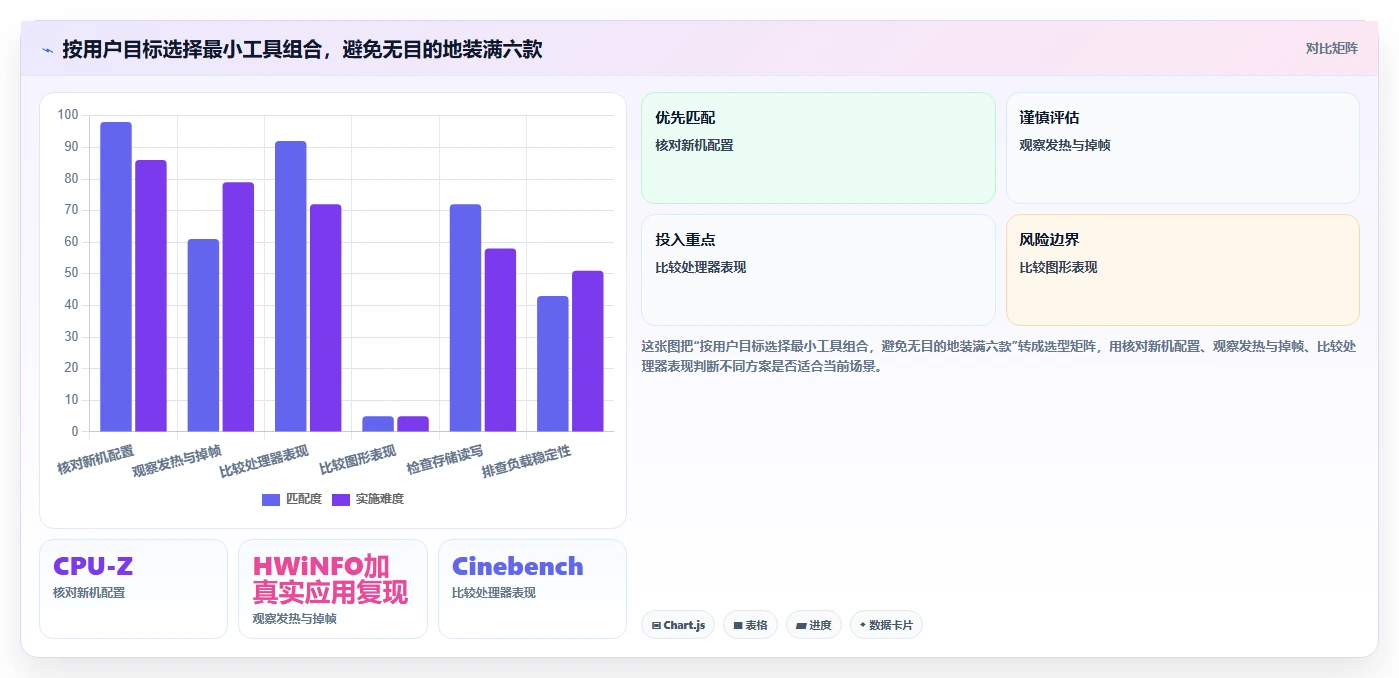Viewport: 1399px width, 678px height.
Task: Select the Cinebench tool card
Action: (532, 589)
